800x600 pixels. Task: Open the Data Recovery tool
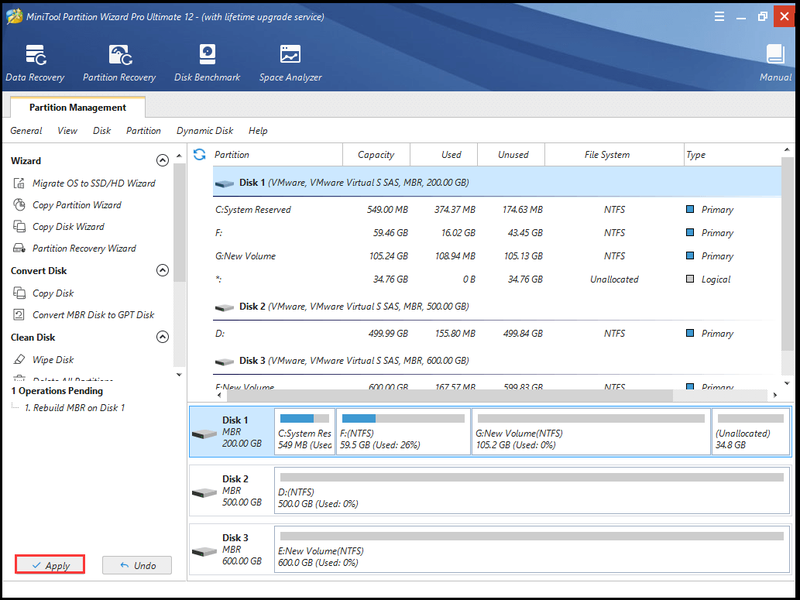[35, 63]
